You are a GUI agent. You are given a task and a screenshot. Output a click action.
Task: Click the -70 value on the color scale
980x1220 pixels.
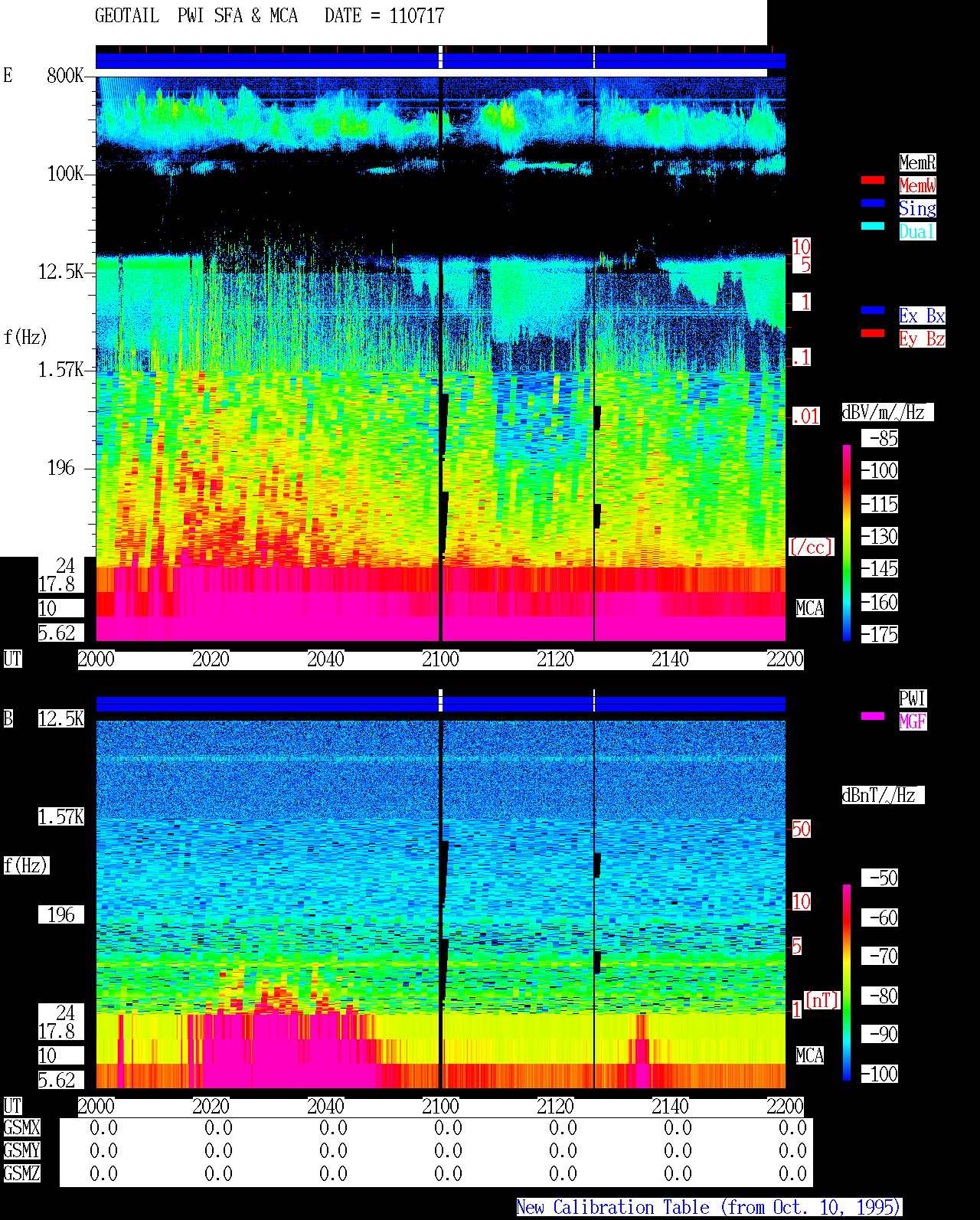(x=880, y=956)
